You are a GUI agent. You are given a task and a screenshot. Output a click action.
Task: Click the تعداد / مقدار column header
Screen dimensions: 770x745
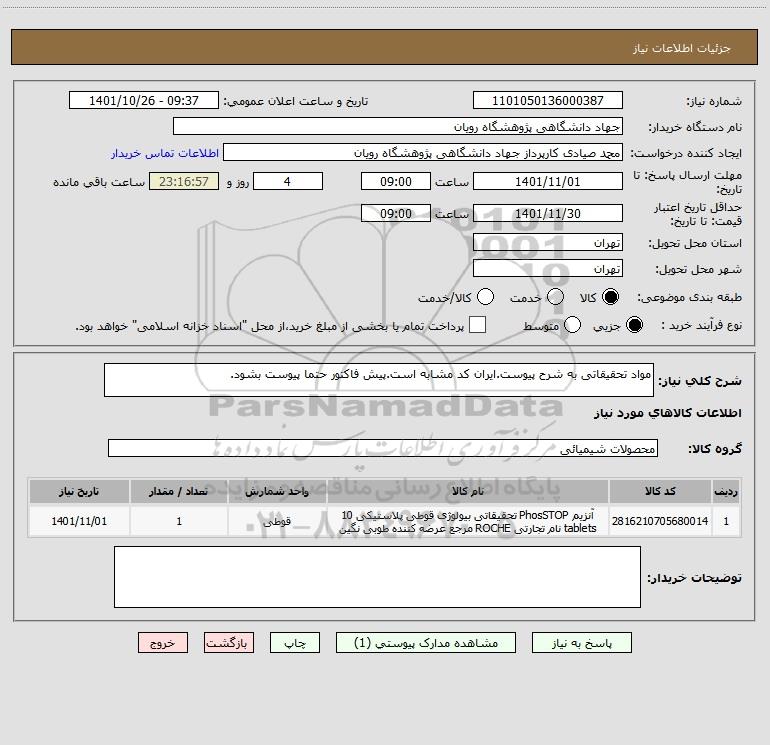(x=179, y=491)
